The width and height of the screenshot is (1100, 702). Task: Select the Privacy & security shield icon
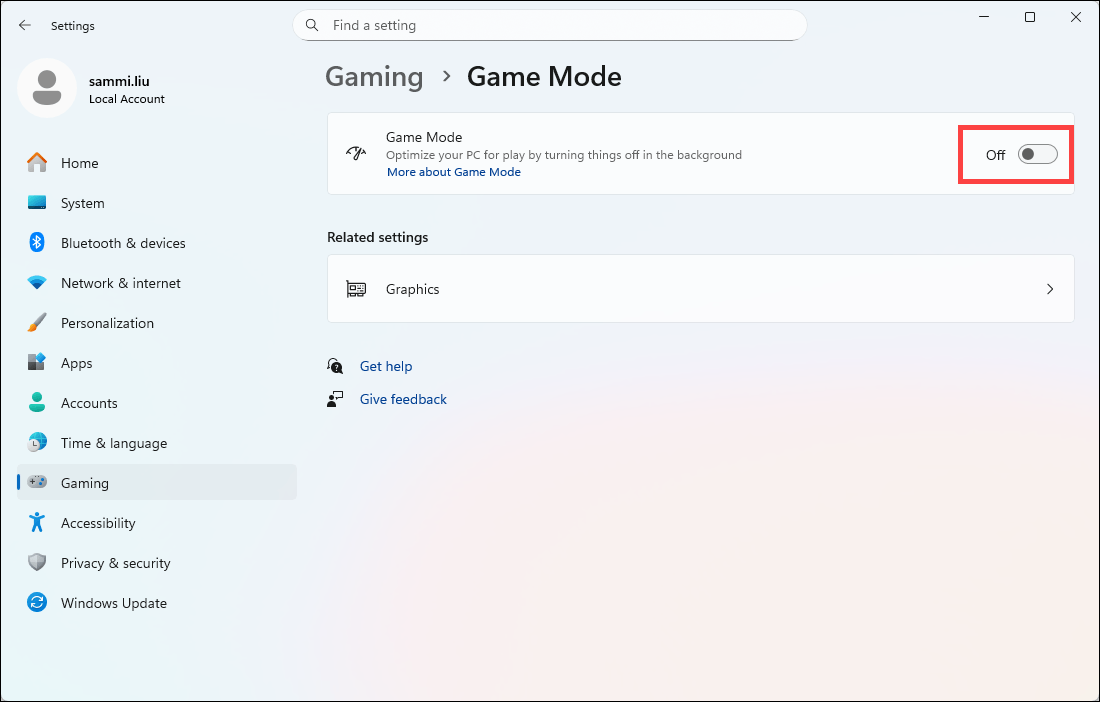(37, 563)
